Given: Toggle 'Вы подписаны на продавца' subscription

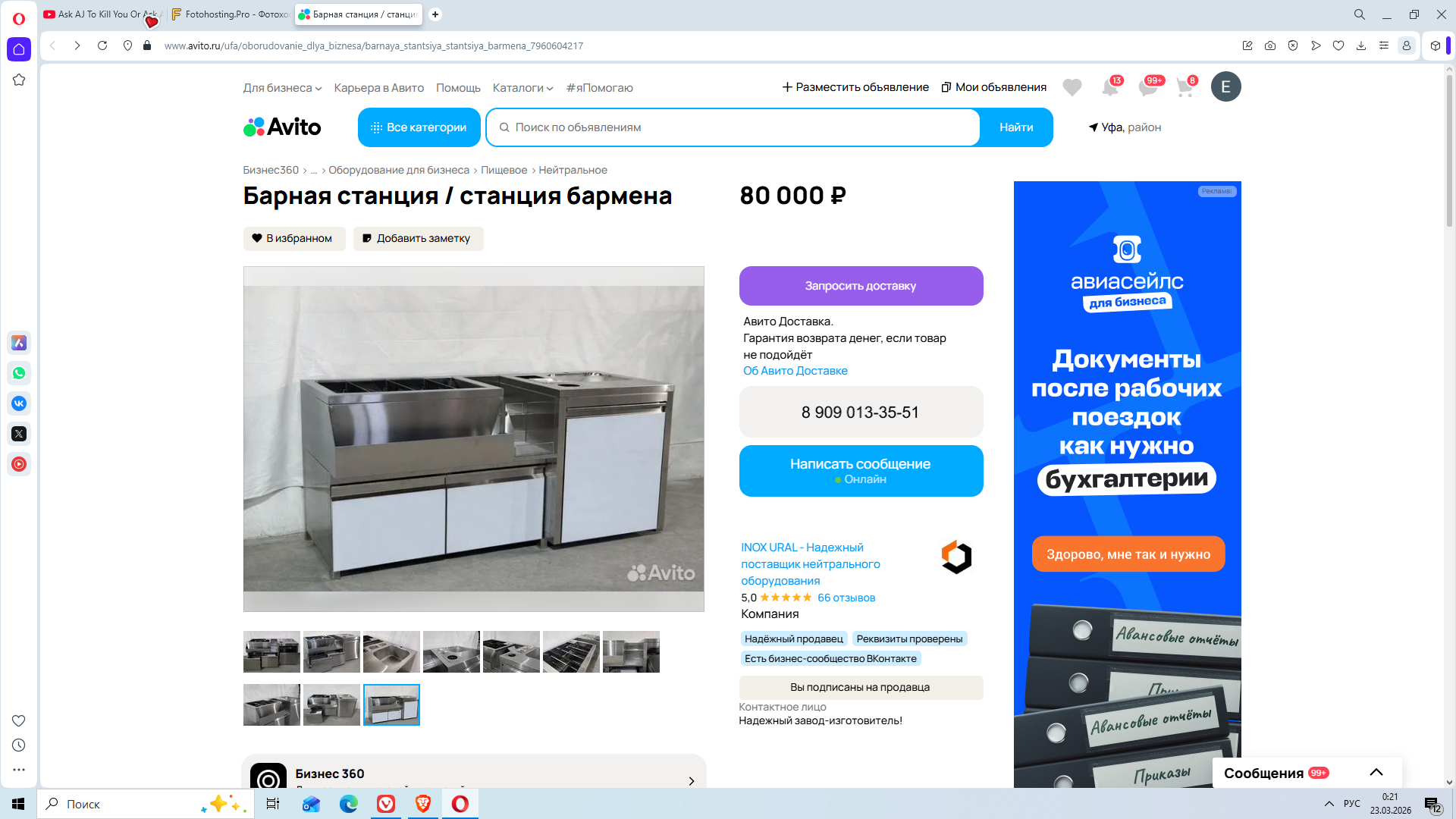Looking at the screenshot, I should point(860,687).
